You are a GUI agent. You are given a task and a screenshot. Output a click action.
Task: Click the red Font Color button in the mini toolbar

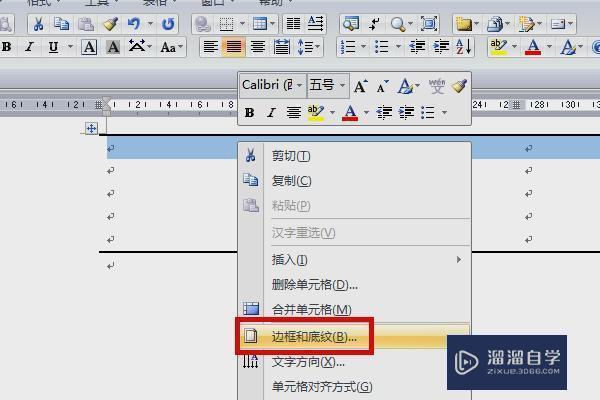coord(350,113)
